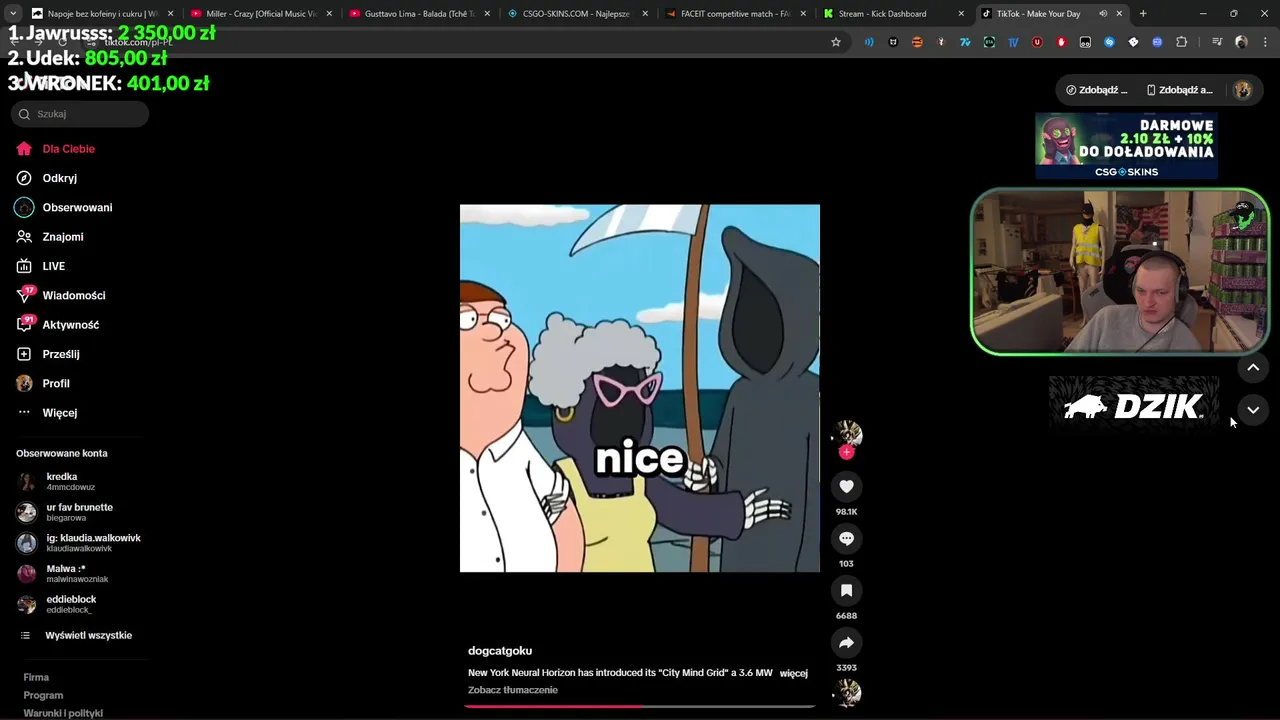1280x720 pixels.
Task: Open the uBlock Origin red shield extension
Action: tap(1037, 42)
